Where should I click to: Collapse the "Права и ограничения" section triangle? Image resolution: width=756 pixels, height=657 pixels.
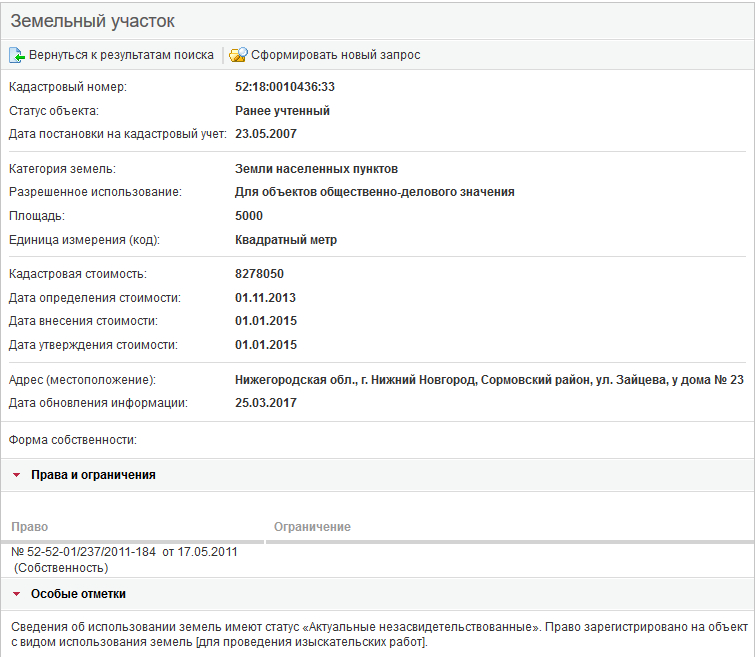coord(17,475)
